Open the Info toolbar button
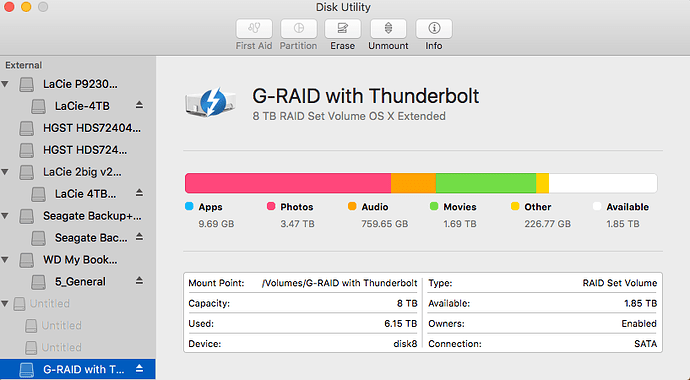The width and height of the screenshot is (690, 380). (x=434, y=29)
